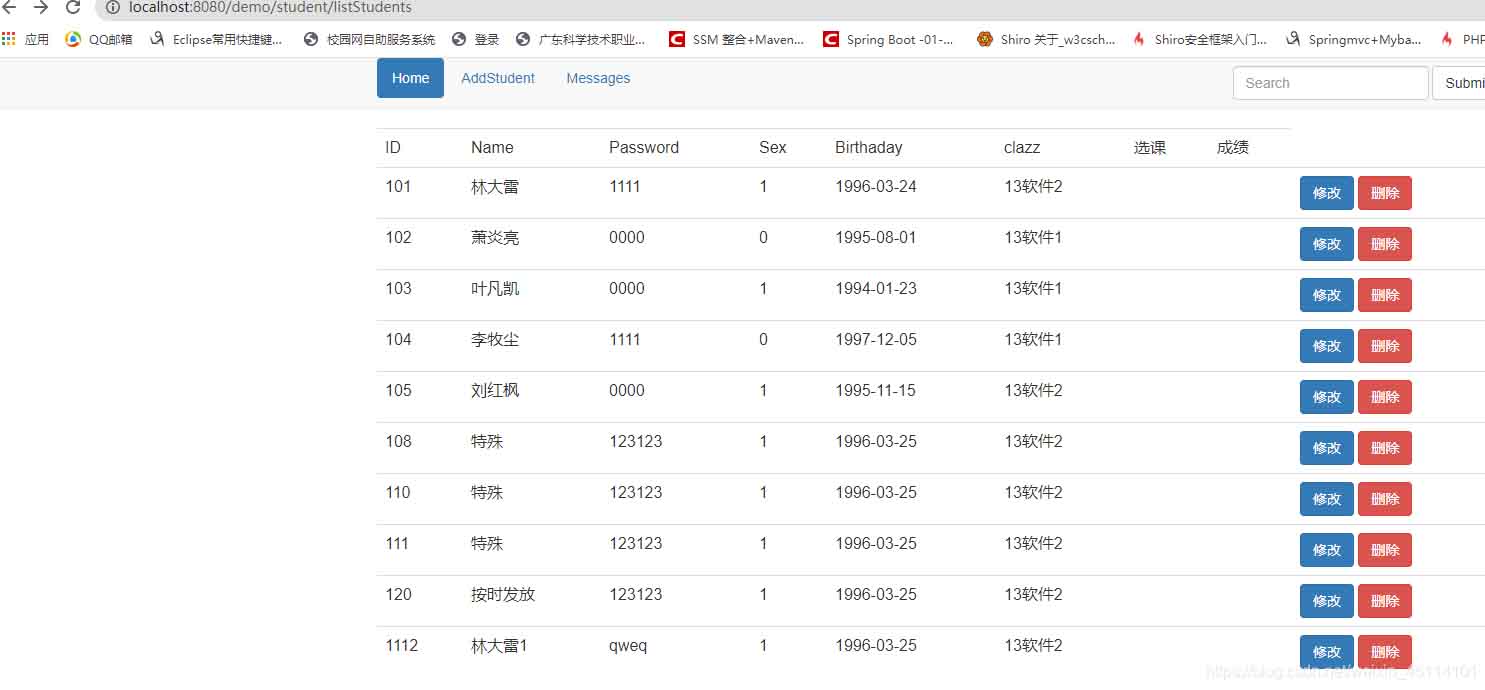Viewport: 1485px width, 690px height.
Task: Click the browser forward arrow
Action: tap(41, 8)
